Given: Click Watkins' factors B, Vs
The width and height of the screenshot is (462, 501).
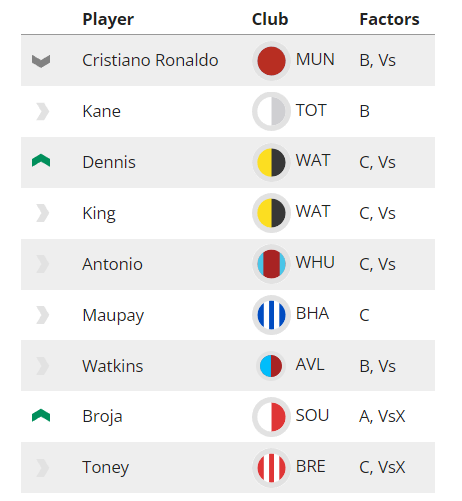Looking at the screenshot, I should [377, 366].
